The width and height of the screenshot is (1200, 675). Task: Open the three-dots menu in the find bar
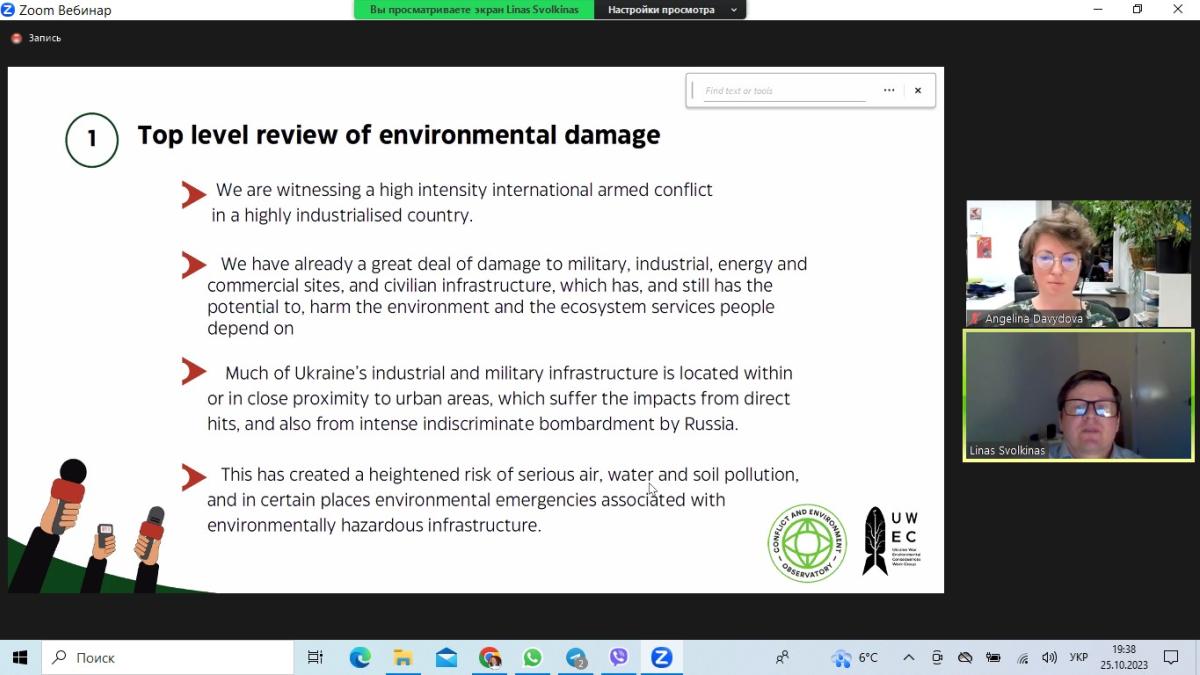(889, 91)
